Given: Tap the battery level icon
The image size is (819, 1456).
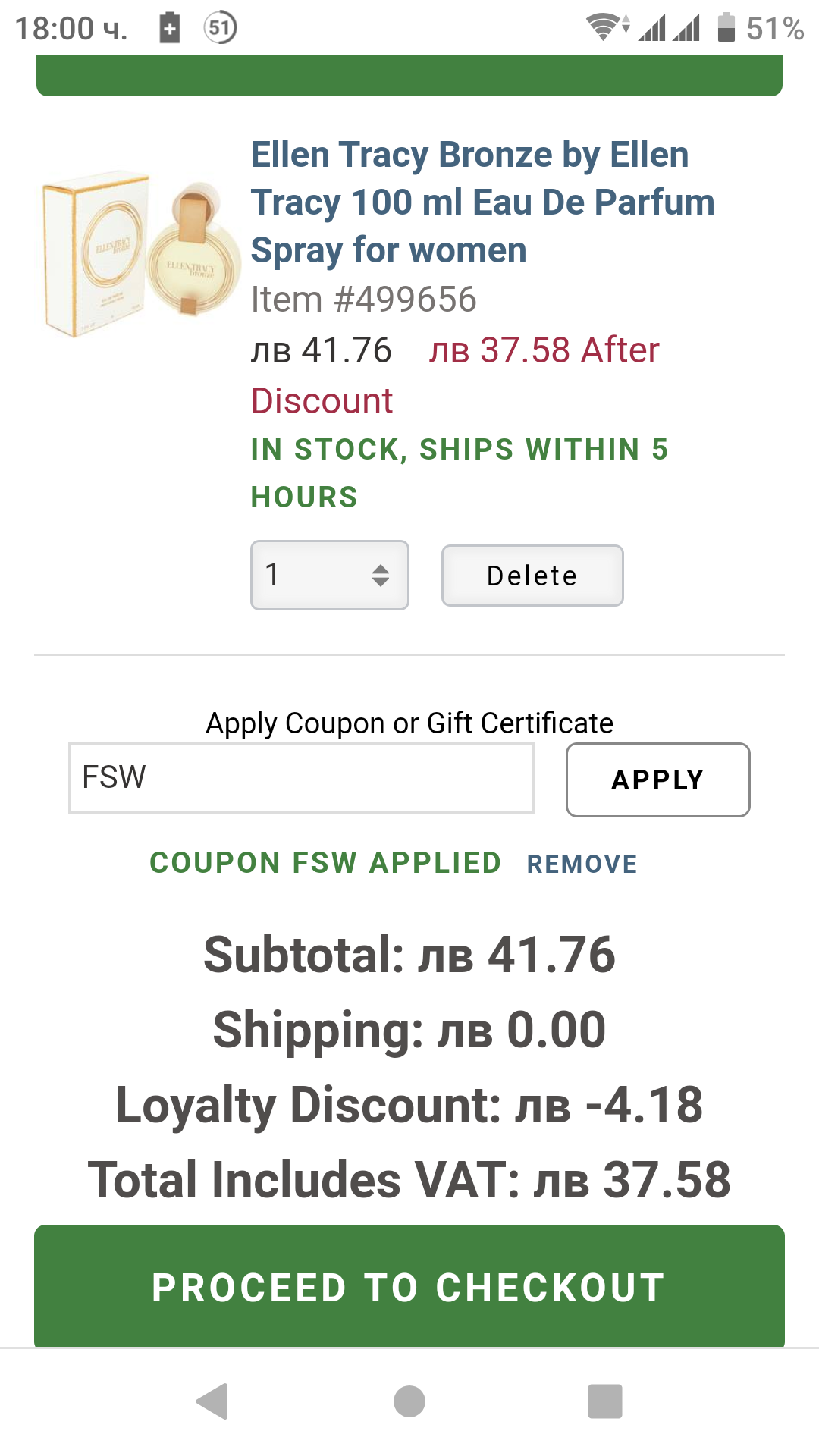Looking at the screenshot, I should (726, 27).
